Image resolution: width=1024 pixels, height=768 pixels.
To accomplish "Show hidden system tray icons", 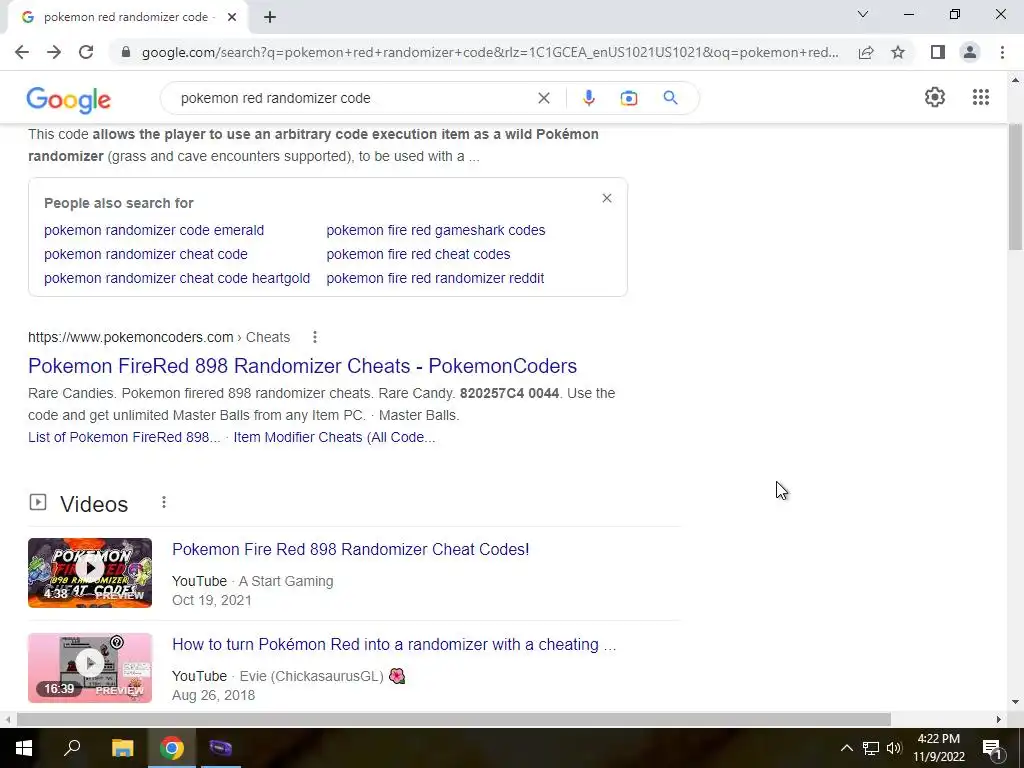I will coord(846,748).
